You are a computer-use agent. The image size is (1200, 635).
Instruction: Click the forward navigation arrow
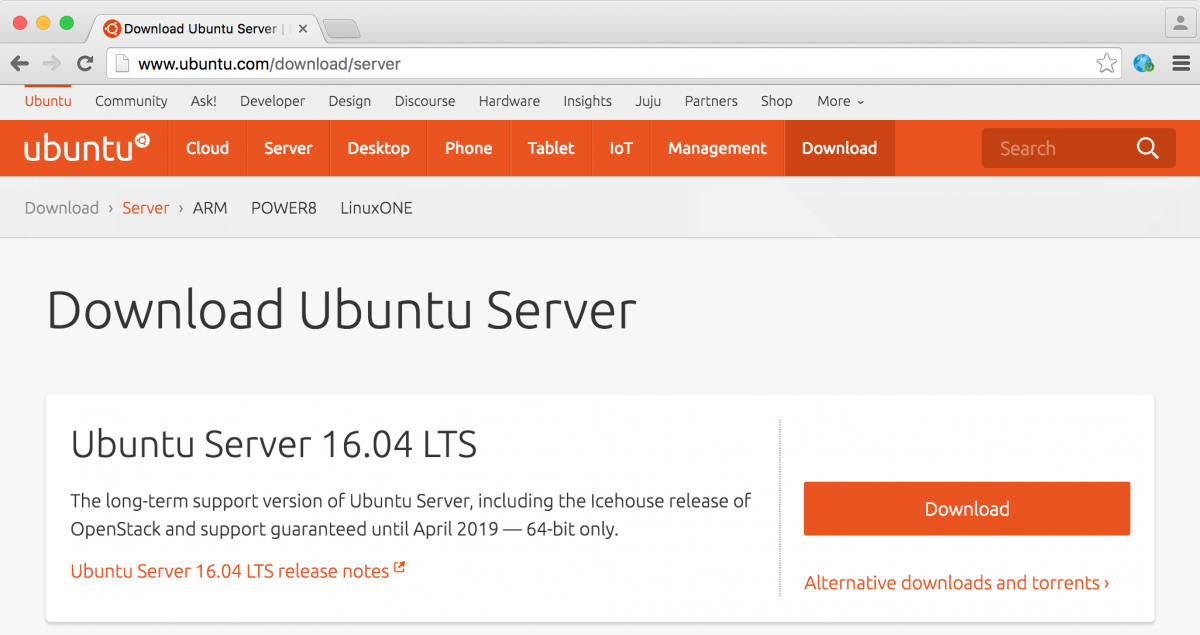tap(52, 62)
